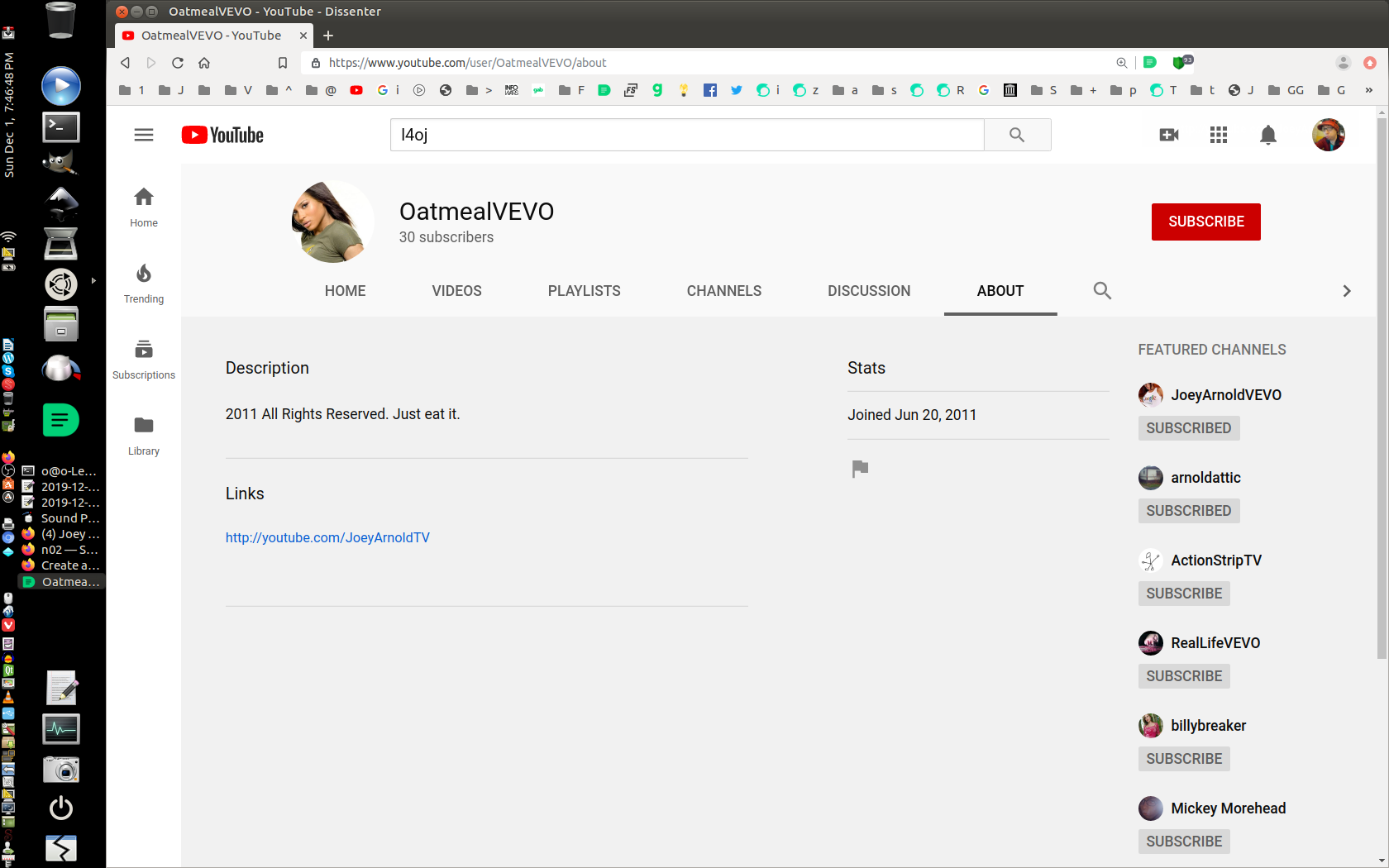Switch to the Sound P... window entry
Screen dimensions: 1389x868
click(x=60, y=518)
